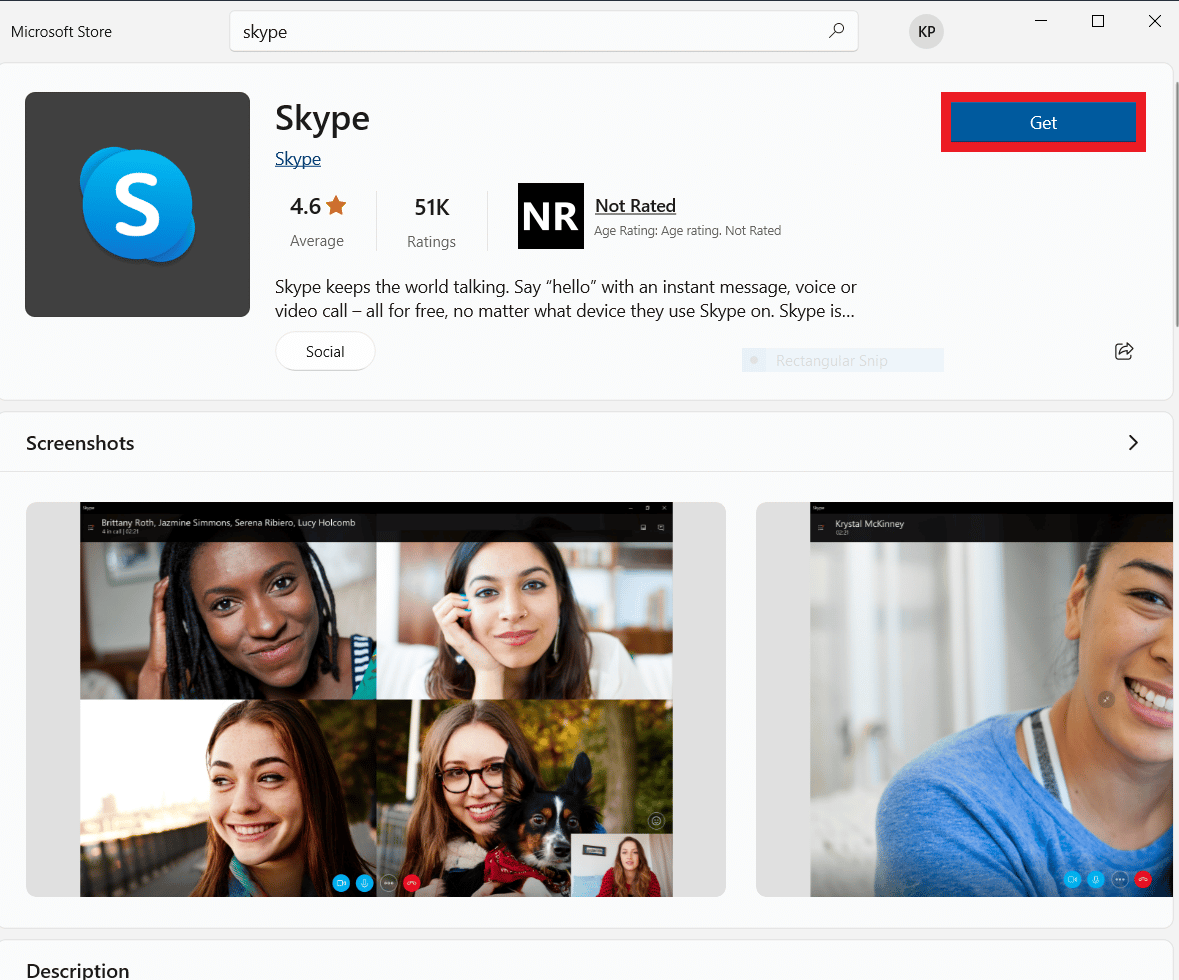Maximize the Microsoft Store window
The width and height of the screenshot is (1179, 980).
(1098, 21)
